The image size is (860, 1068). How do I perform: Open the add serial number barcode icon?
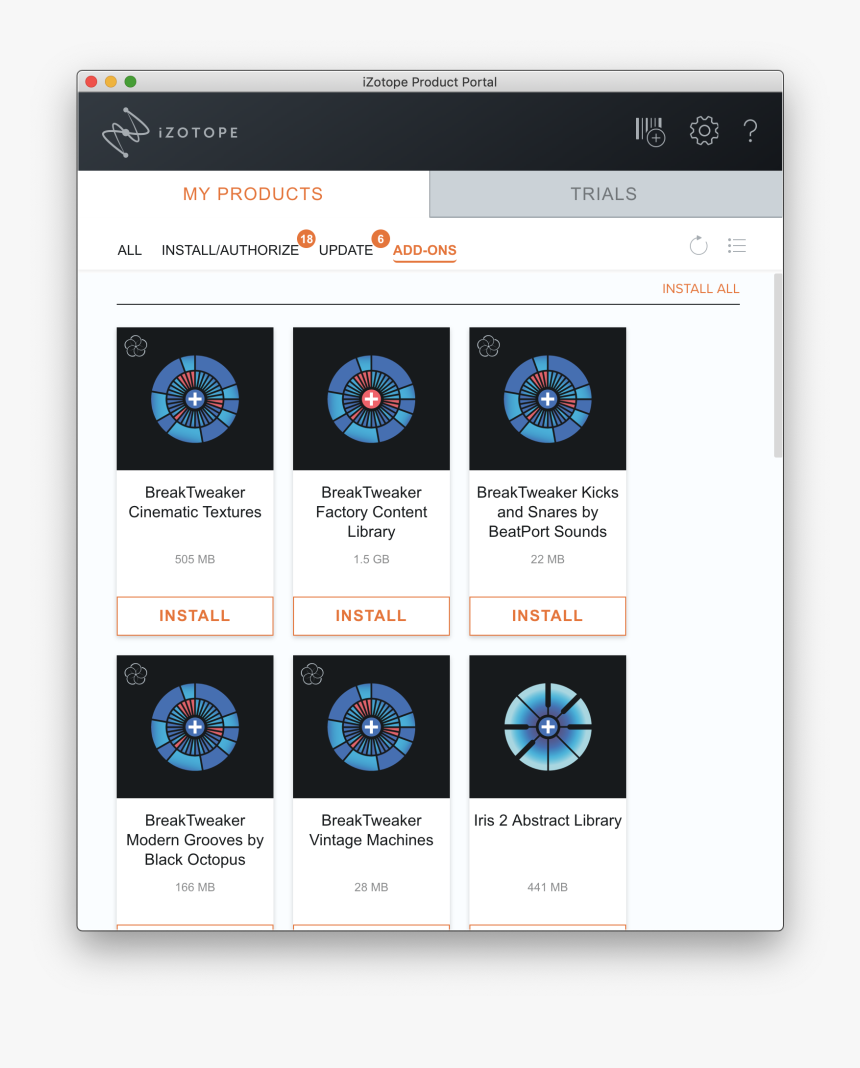coord(650,131)
